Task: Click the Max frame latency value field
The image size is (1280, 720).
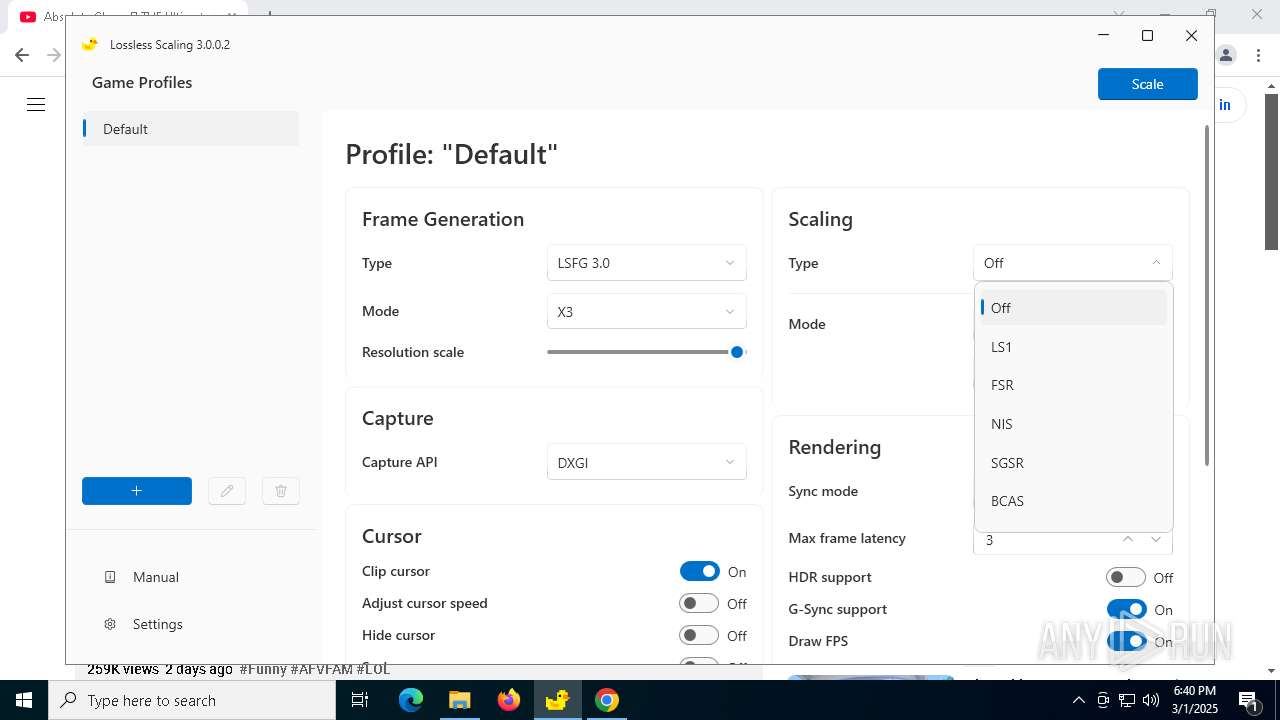Action: pyautogui.click(x=1045, y=539)
